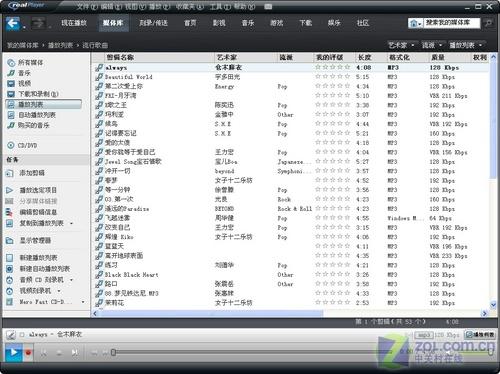Viewport: 500px width, 374px height.
Task: Click the note icon of Beautiful World
Action: pyautogui.click(x=99, y=77)
